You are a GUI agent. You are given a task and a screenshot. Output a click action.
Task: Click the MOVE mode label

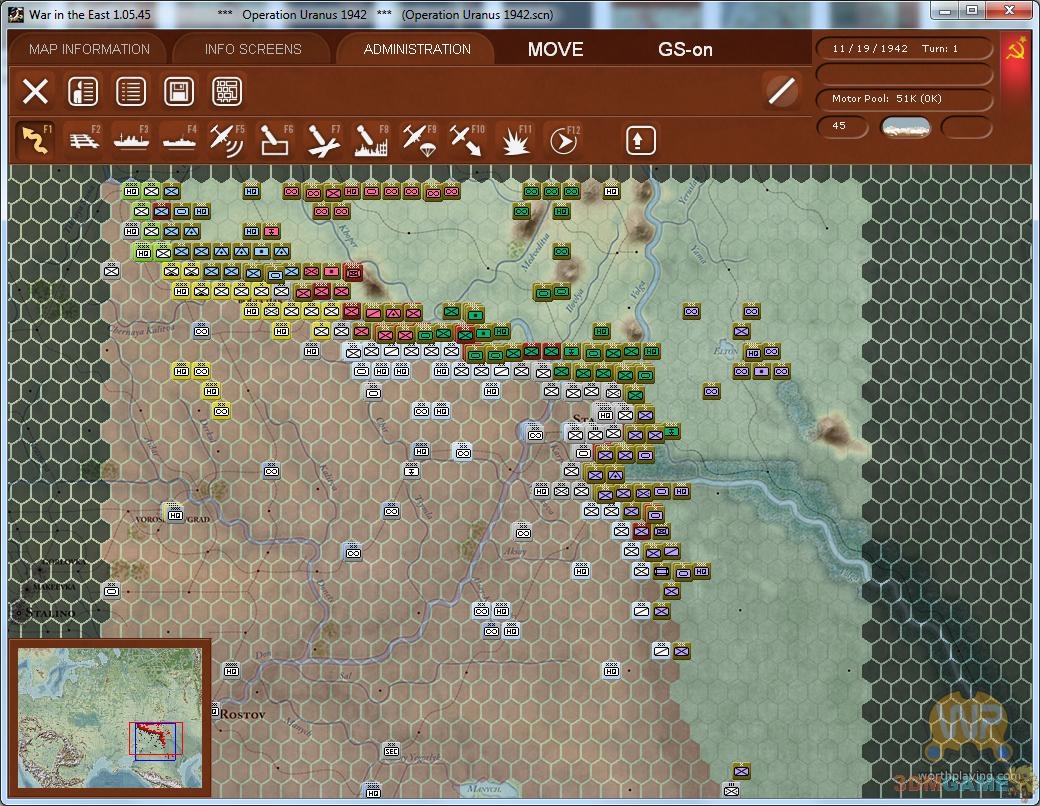(x=555, y=49)
